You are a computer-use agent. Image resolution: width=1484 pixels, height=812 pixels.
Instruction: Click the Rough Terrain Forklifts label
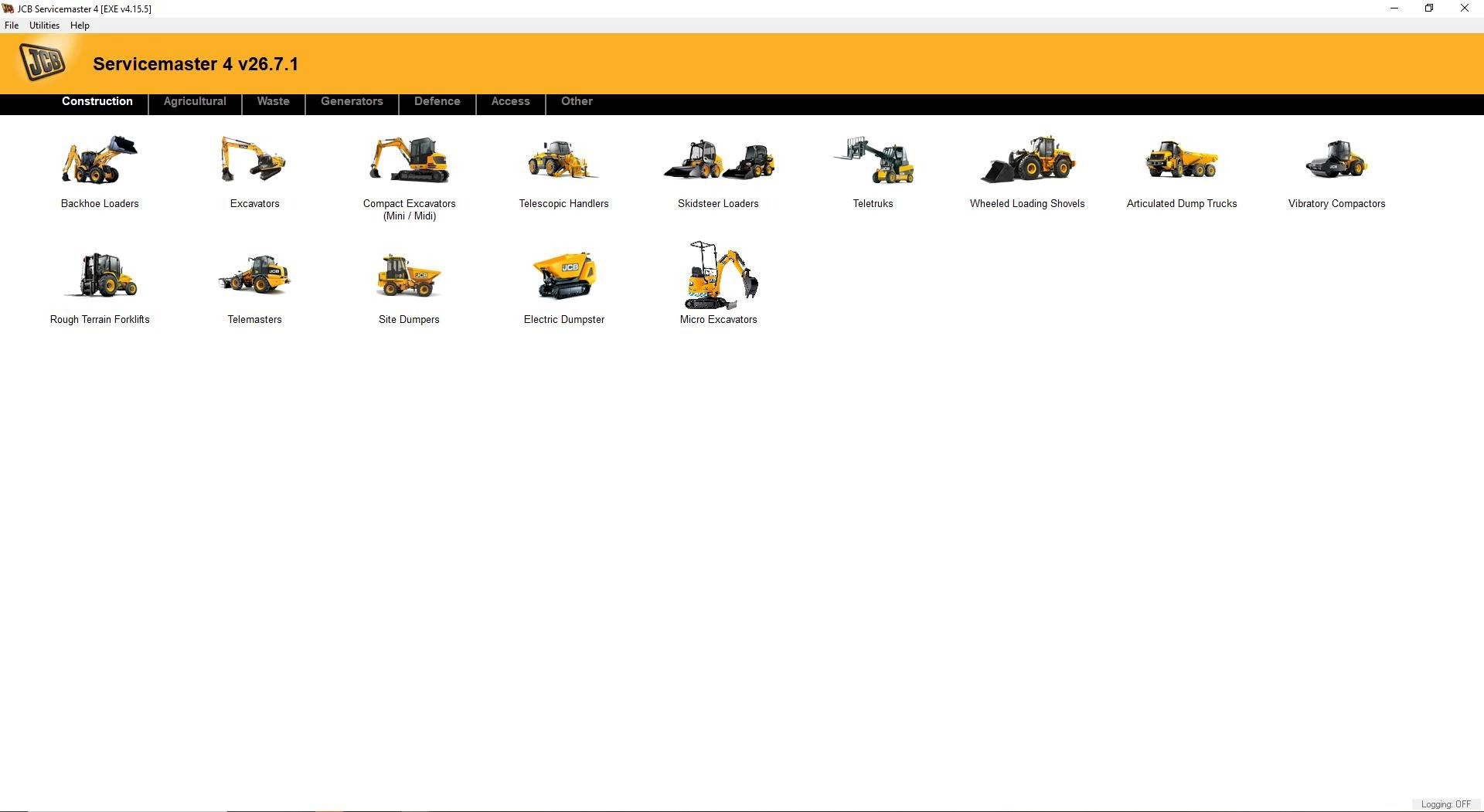pyautogui.click(x=100, y=320)
